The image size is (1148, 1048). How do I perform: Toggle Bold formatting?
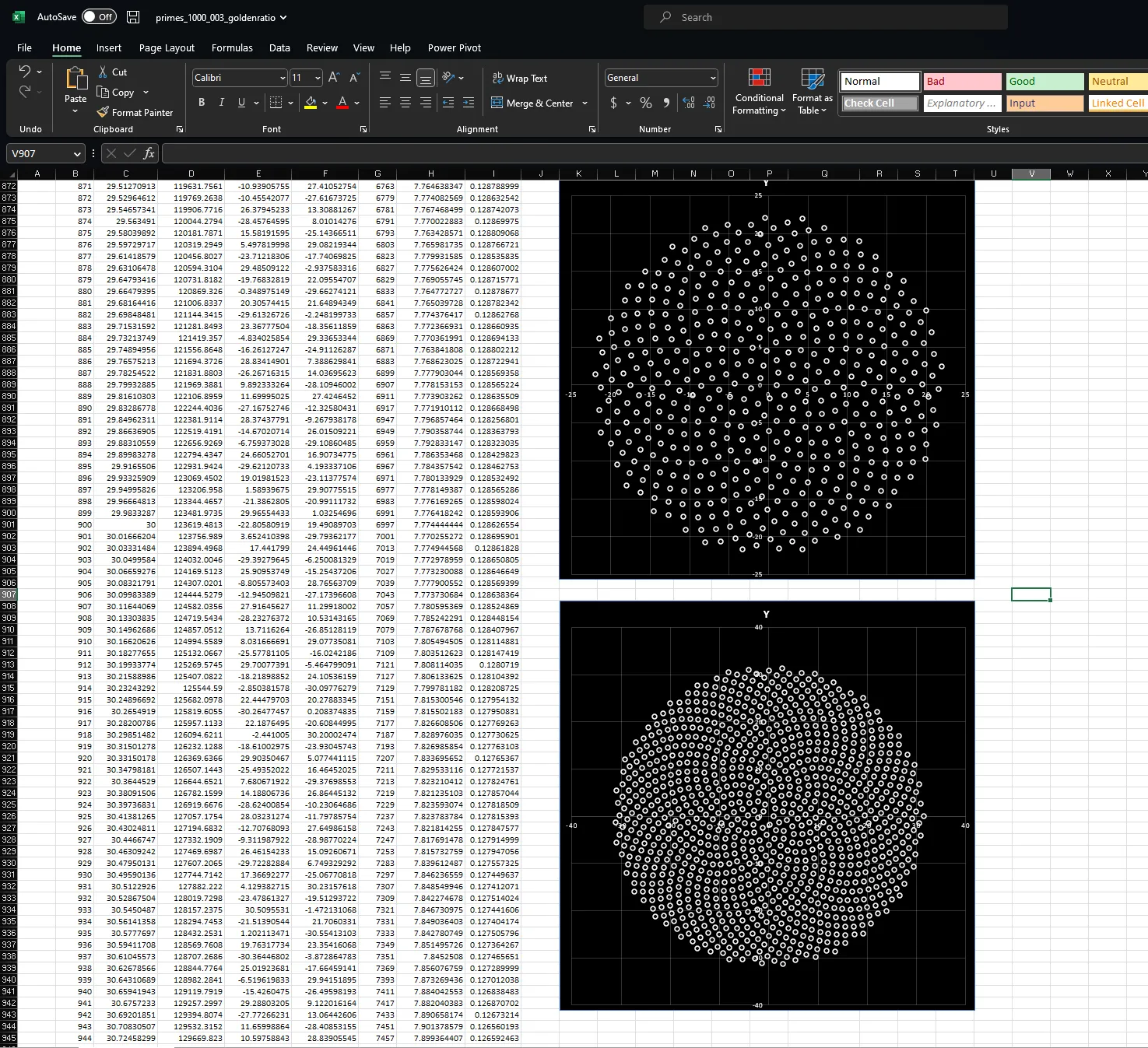202,103
